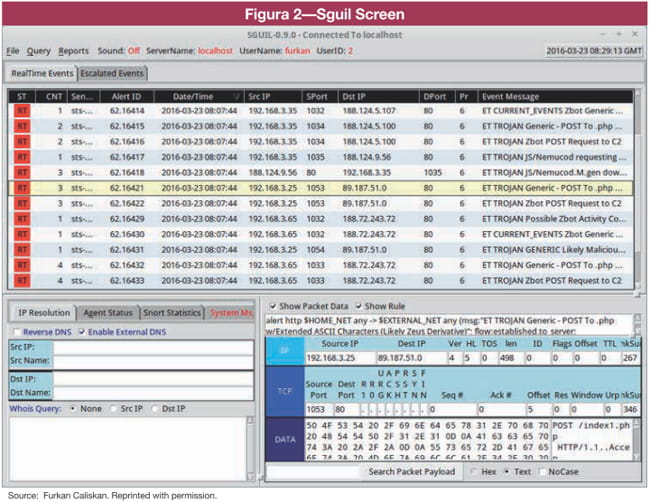Click the Sound Off indicator
The image size is (650, 502).
coord(121,49)
